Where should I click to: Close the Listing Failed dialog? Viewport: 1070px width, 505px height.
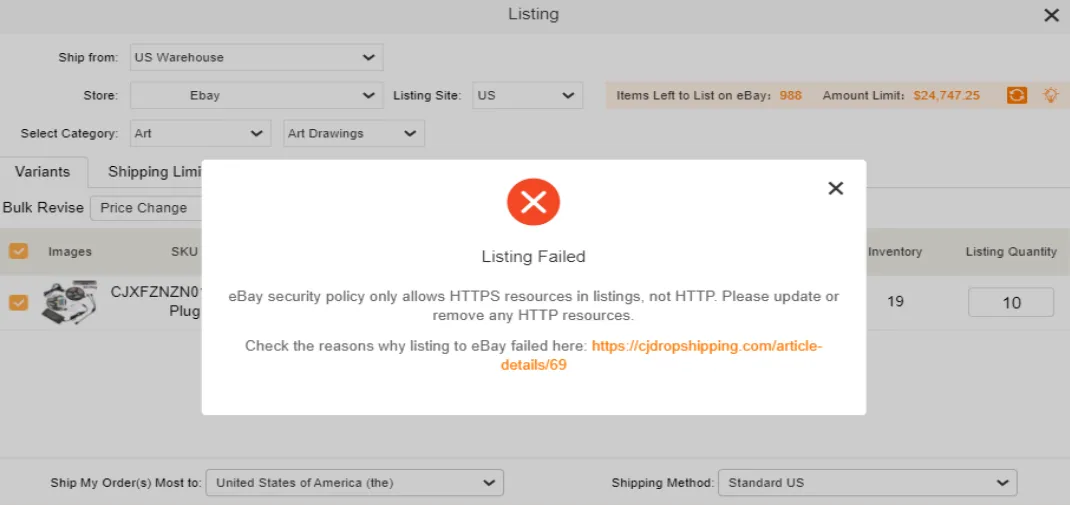tap(836, 188)
